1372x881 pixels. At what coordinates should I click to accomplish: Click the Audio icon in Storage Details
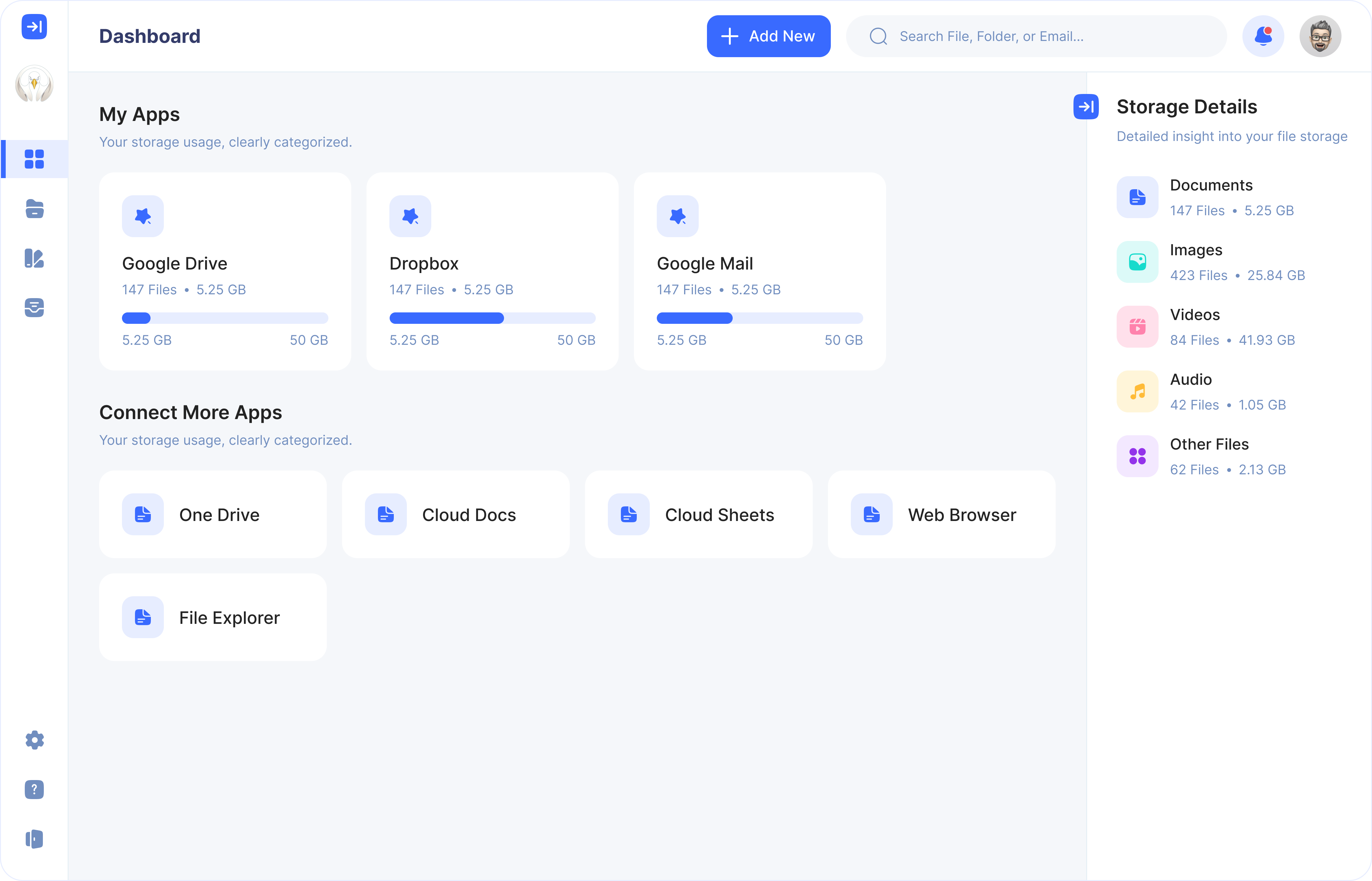[1137, 391]
